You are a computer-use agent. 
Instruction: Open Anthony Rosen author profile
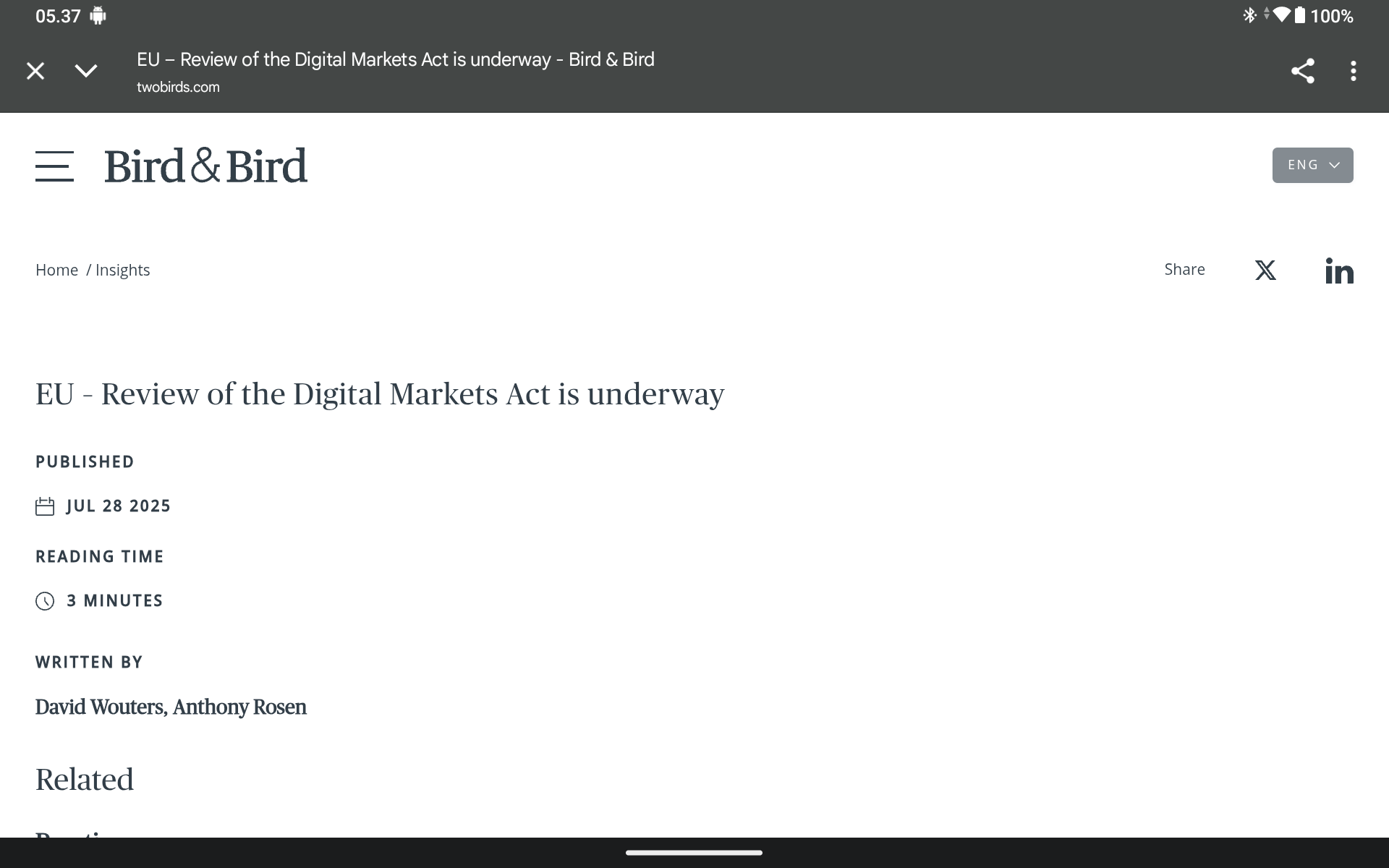[239, 707]
